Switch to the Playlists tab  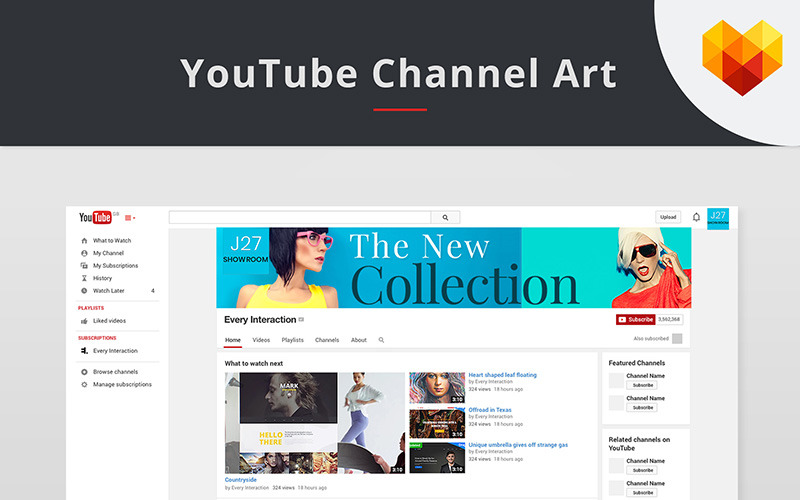pos(292,340)
